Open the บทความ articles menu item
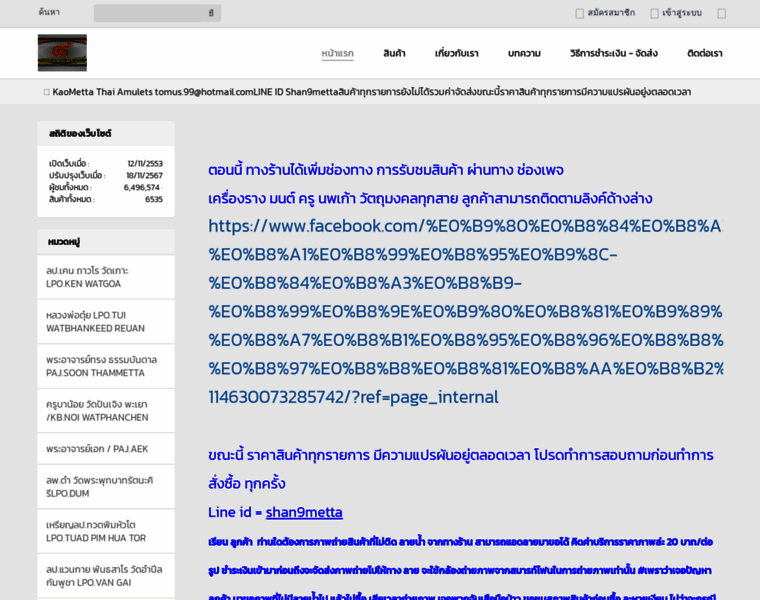Image resolution: width=760 pixels, height=600 pixels. [524, 54]
